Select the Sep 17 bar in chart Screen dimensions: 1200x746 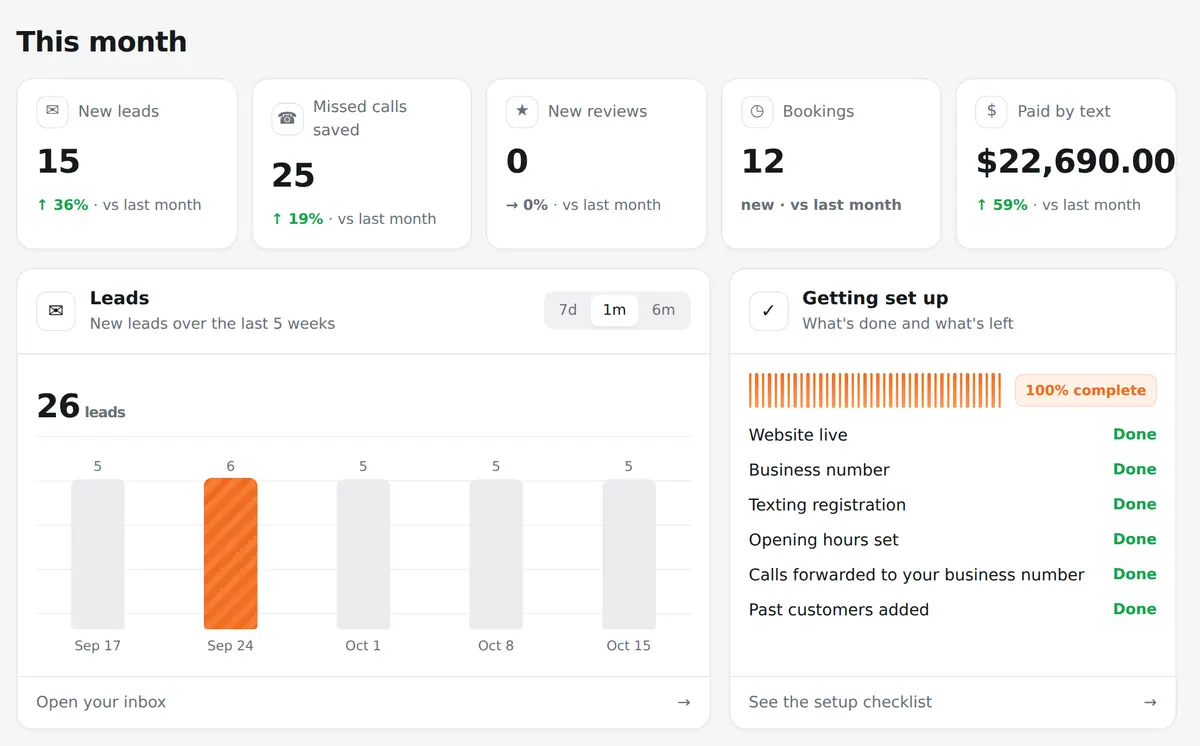[x=98, y=554]
